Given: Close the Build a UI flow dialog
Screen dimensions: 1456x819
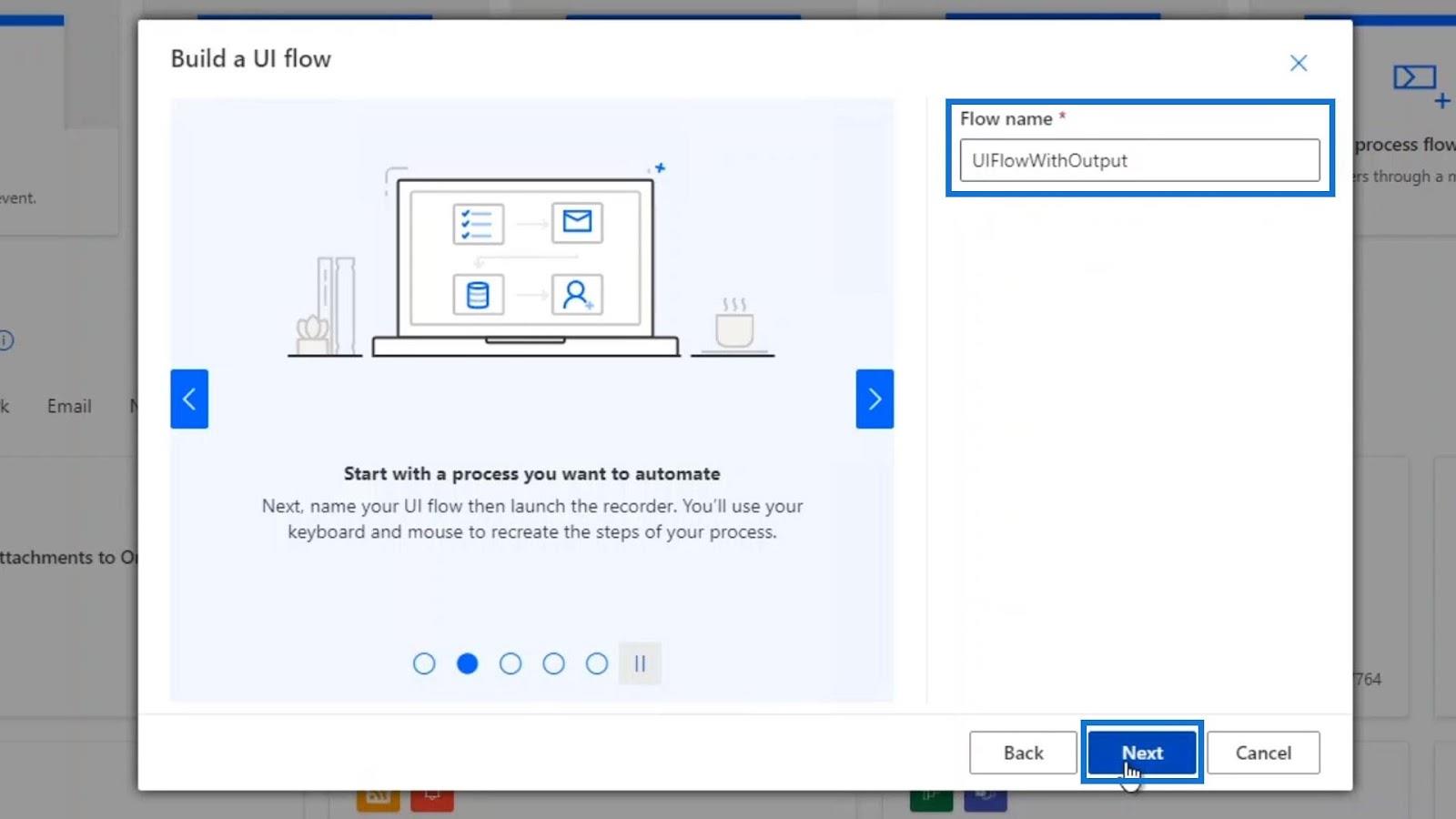Looking at the screenshot, I should pyautogui.click(x=1299, y=63).
